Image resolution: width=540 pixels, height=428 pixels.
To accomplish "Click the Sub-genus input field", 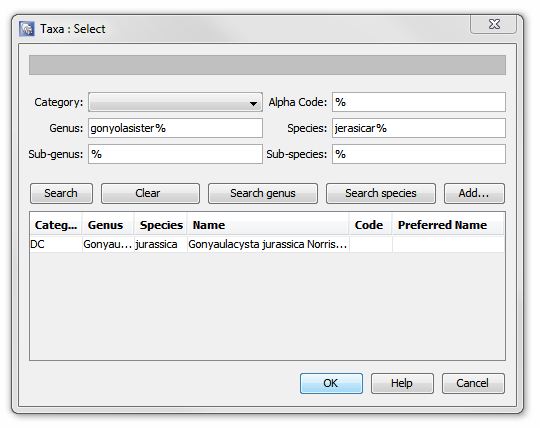I will pyautogui.click(x=175, y=154).
